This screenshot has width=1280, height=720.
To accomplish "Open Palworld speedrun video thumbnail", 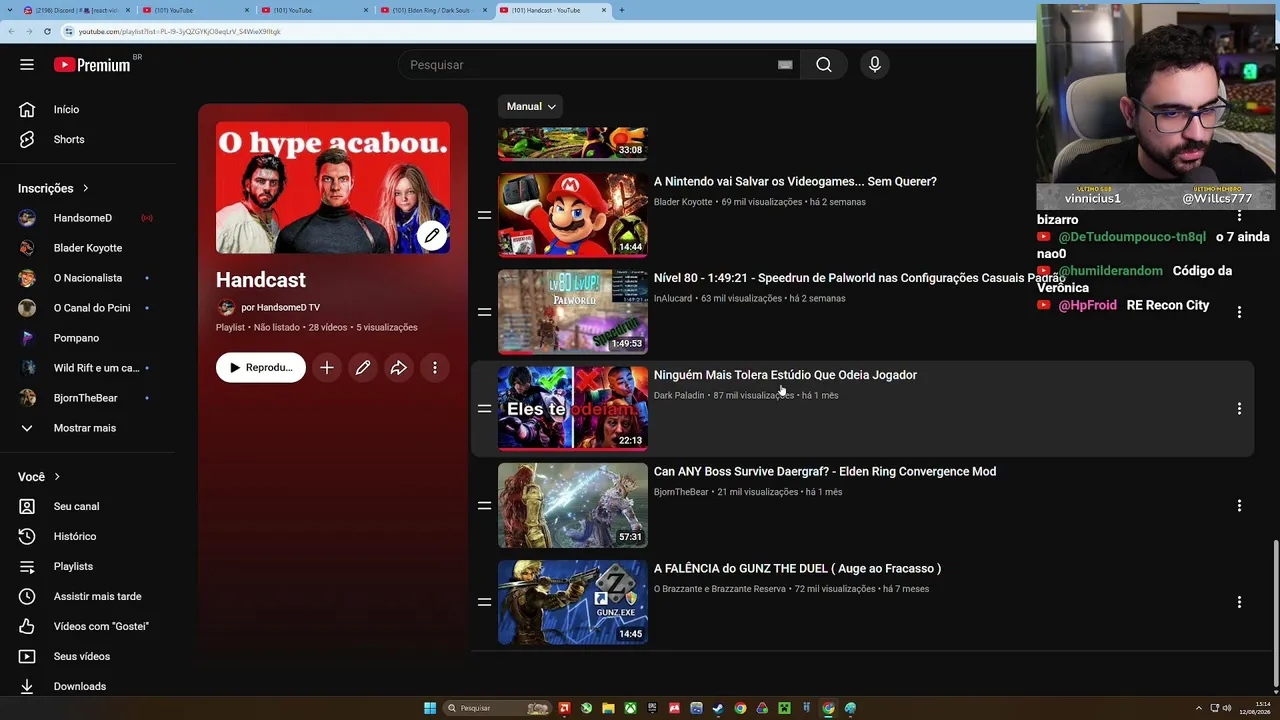I will click(573, 312).
